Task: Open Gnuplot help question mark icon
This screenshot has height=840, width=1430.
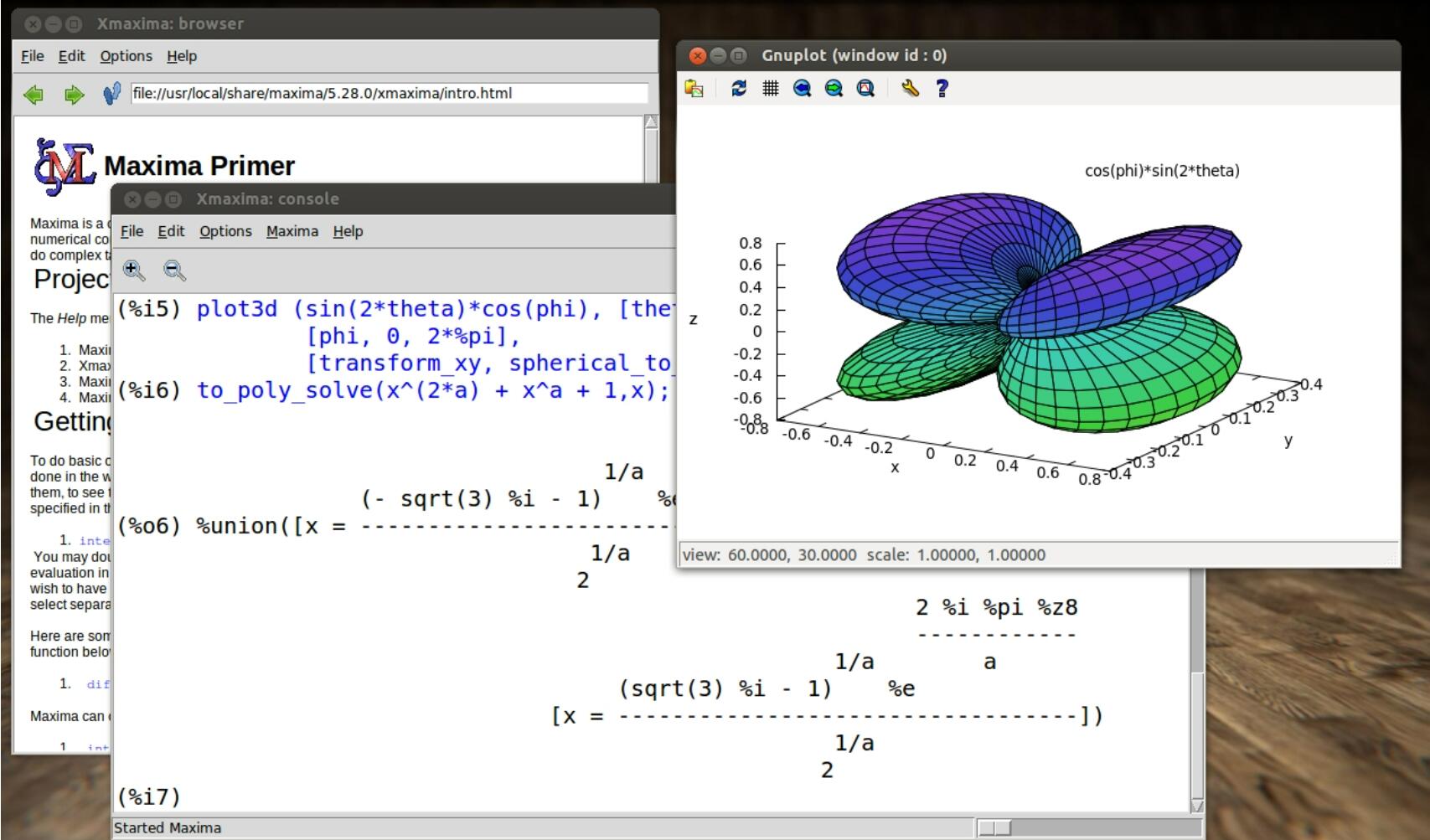Action: (x=942, y=88)
